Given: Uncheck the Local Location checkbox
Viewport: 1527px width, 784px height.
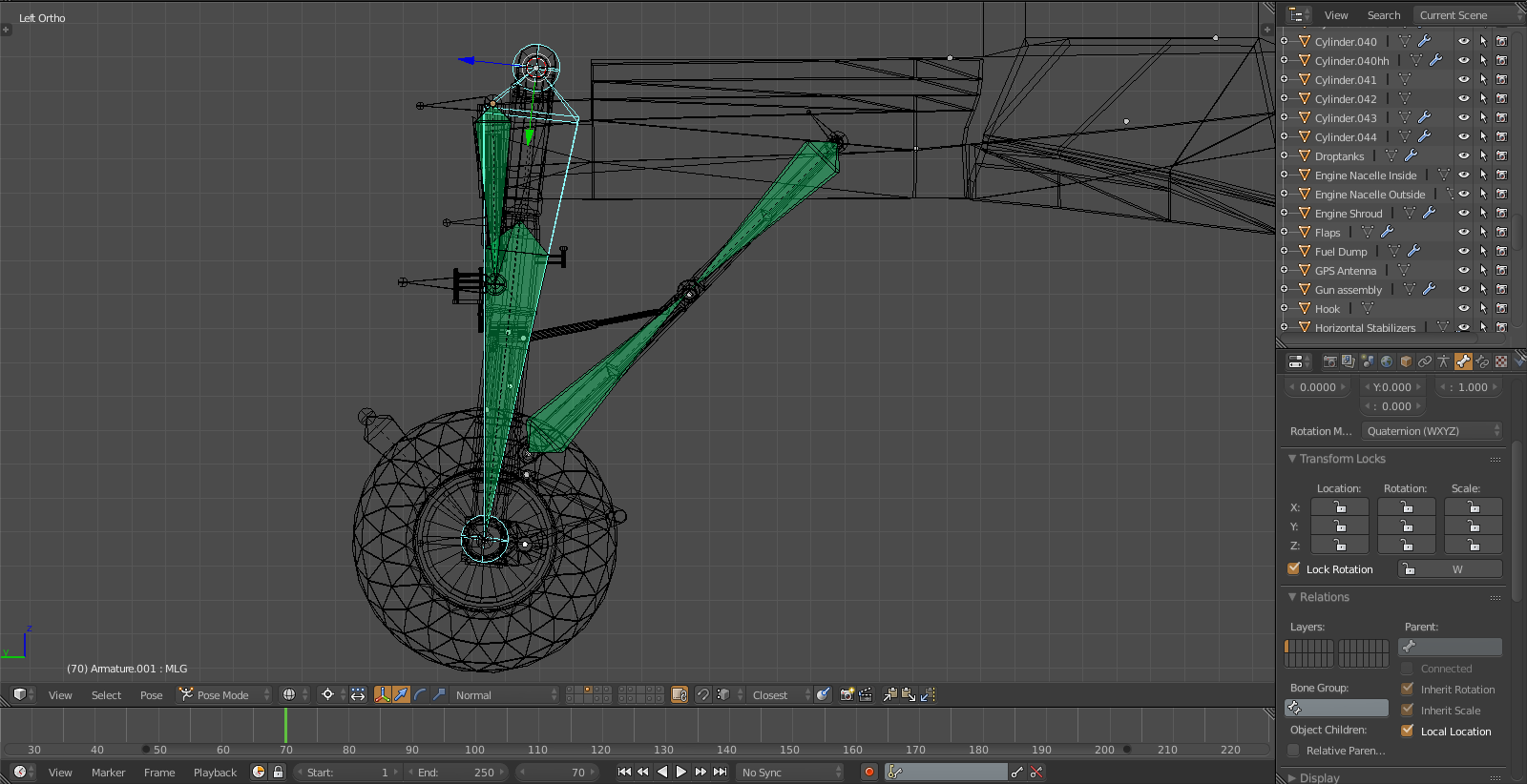Looking at the screenshot, I should 1407,731.
